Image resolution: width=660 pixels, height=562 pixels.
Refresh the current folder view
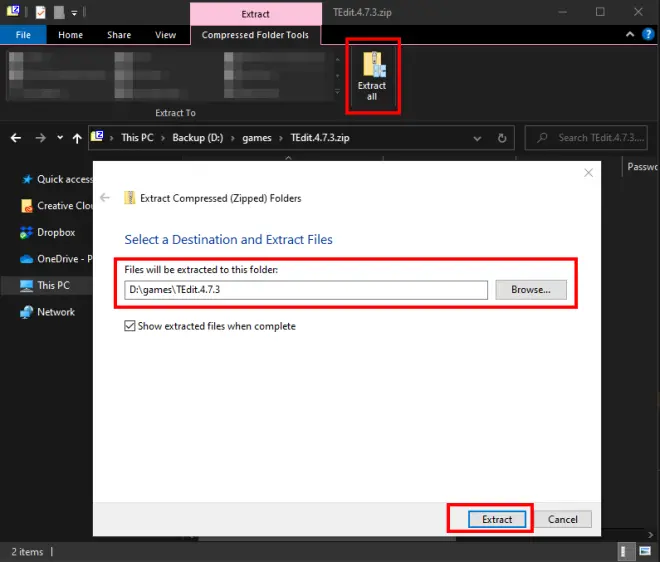502,138
